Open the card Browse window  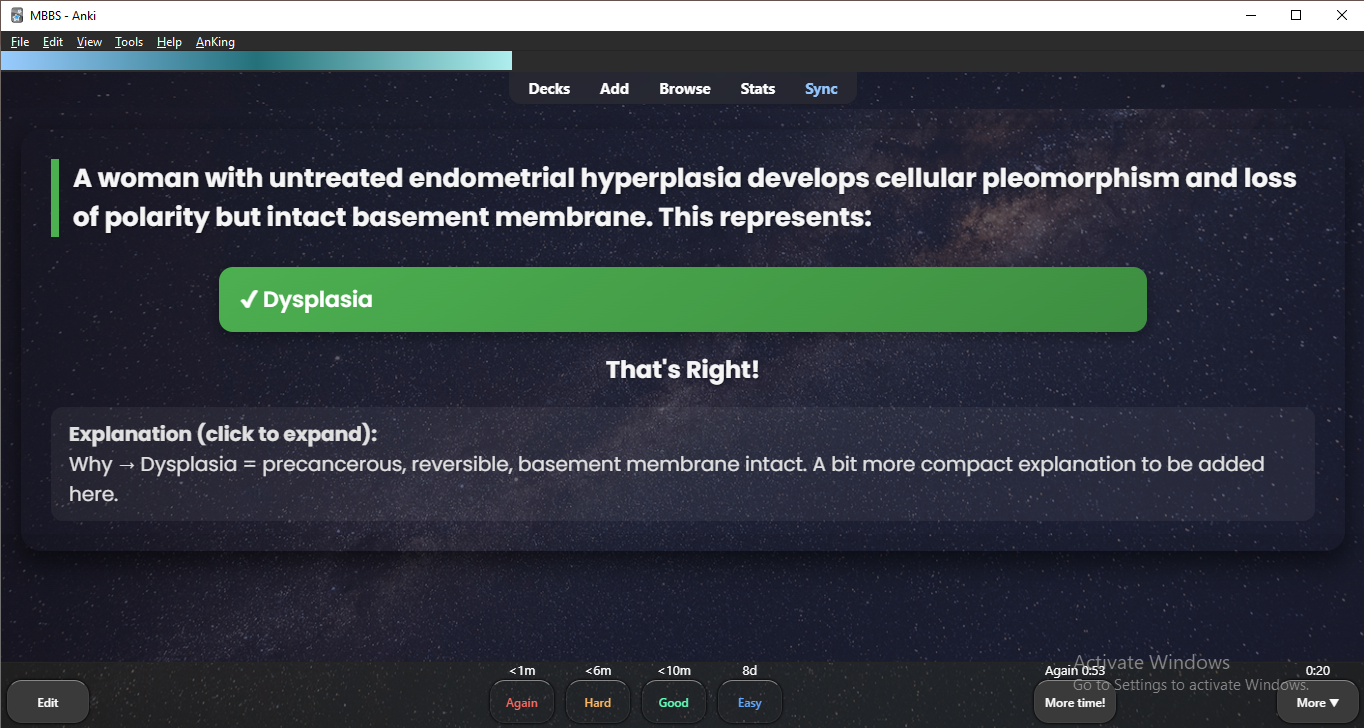[x=685, y=89]
